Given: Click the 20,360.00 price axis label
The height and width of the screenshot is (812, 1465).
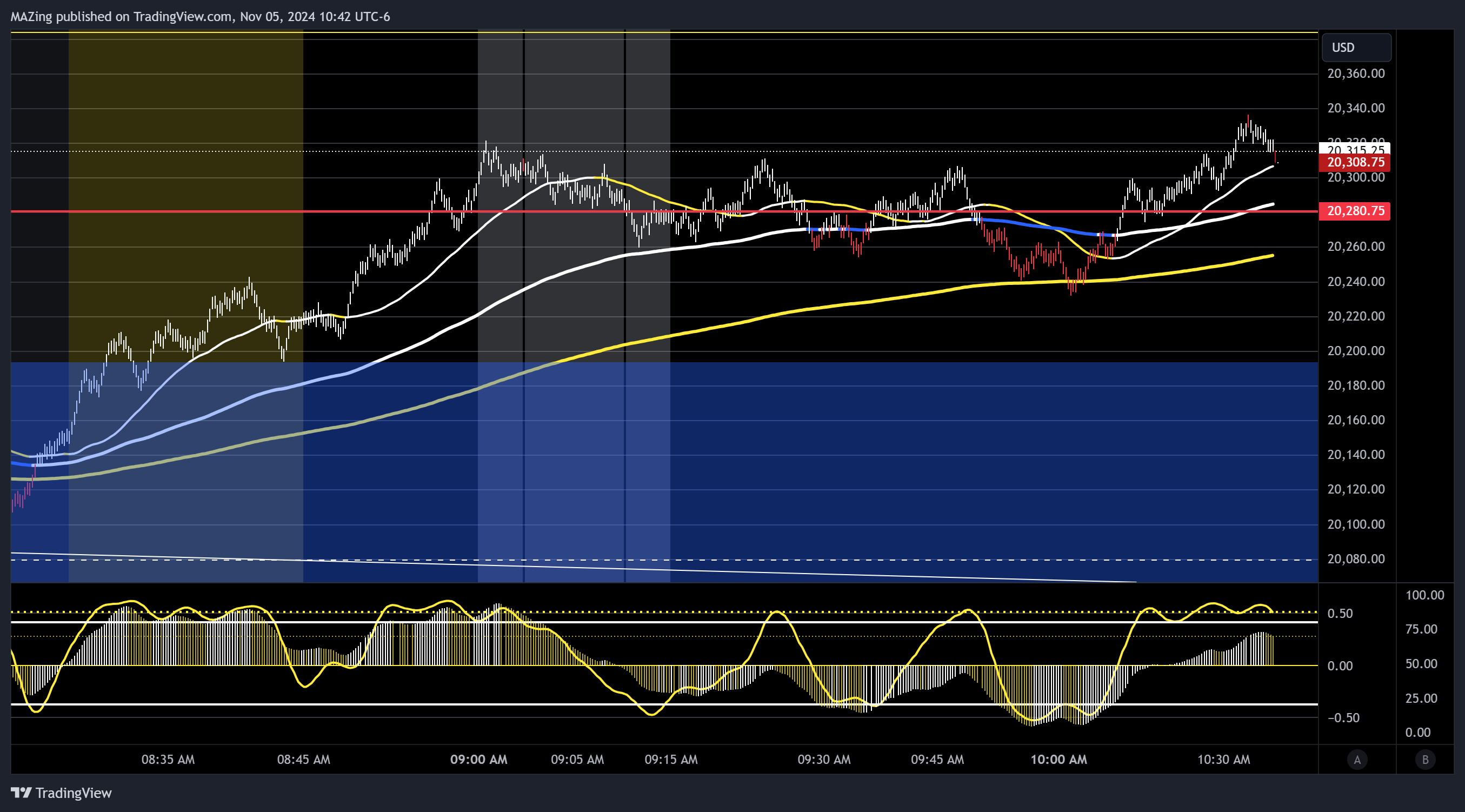Looking at the screenshot, I should pyautogui.click(x=1356, y=74).
